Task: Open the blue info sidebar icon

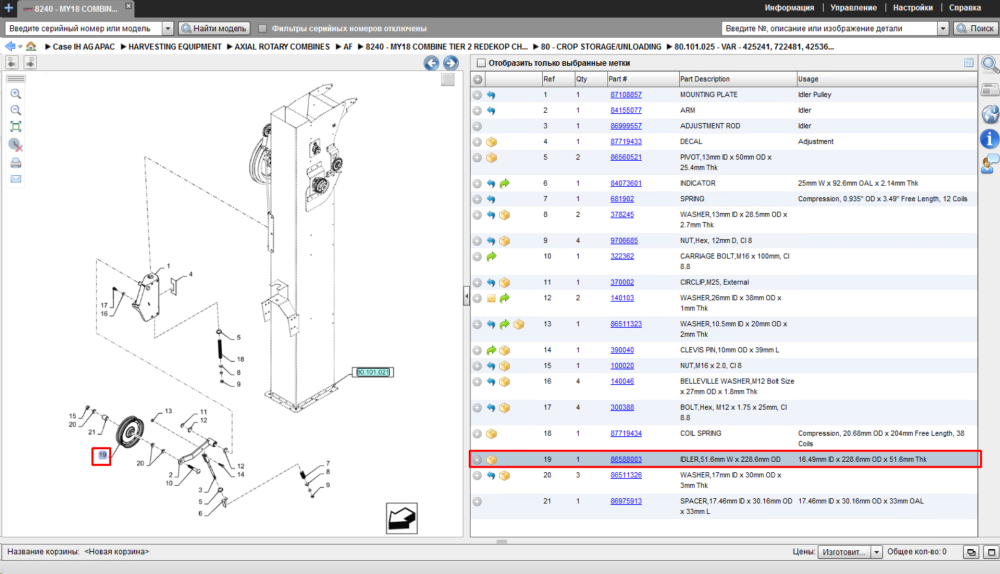Action: 990,138
